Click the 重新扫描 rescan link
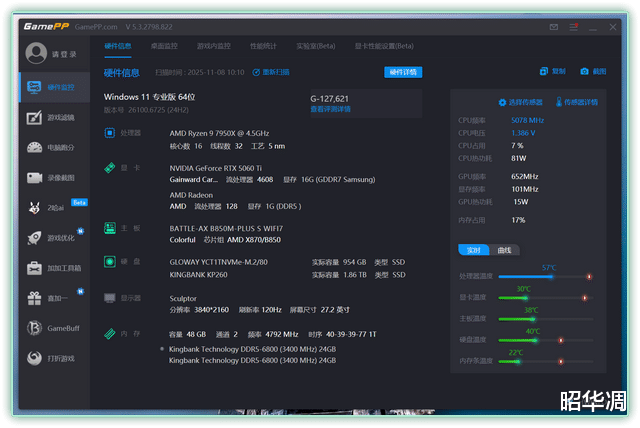 271,72
